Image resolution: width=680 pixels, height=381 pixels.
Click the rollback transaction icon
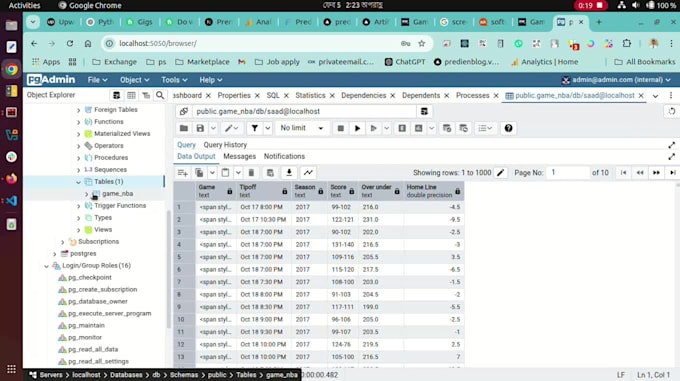464,128
